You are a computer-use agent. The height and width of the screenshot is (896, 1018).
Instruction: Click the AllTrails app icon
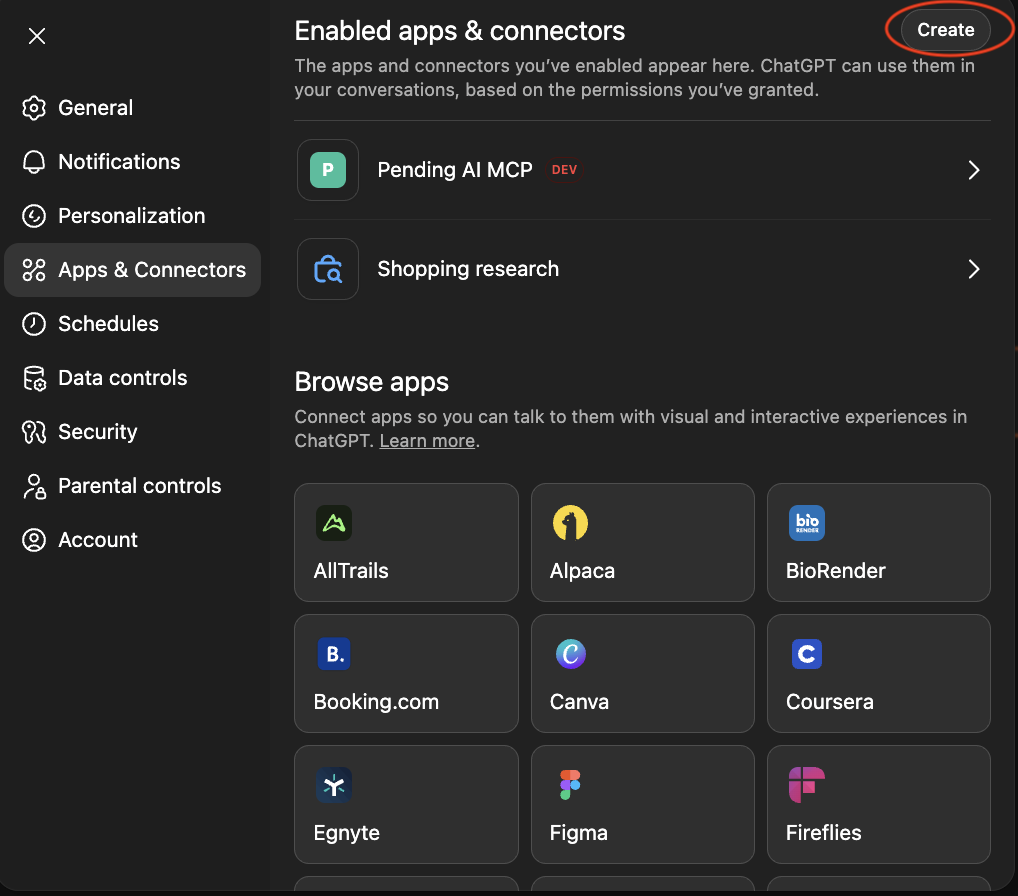[x=334, y=523]
